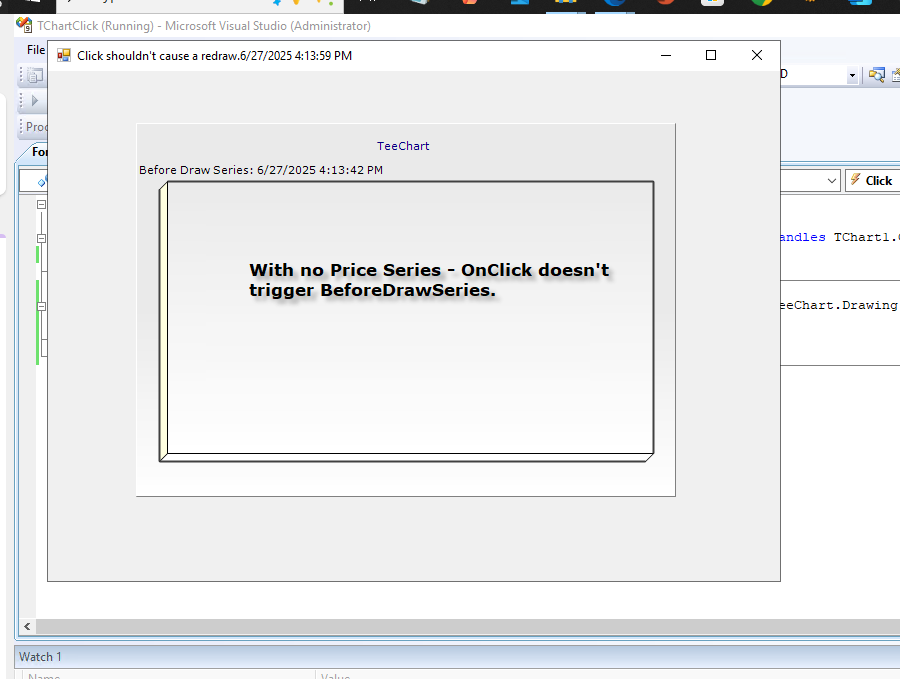900x679 pixels.
Task: Click the 'With no Price Series' annotation
Action: pyautogui.click(x=429, y=280)
